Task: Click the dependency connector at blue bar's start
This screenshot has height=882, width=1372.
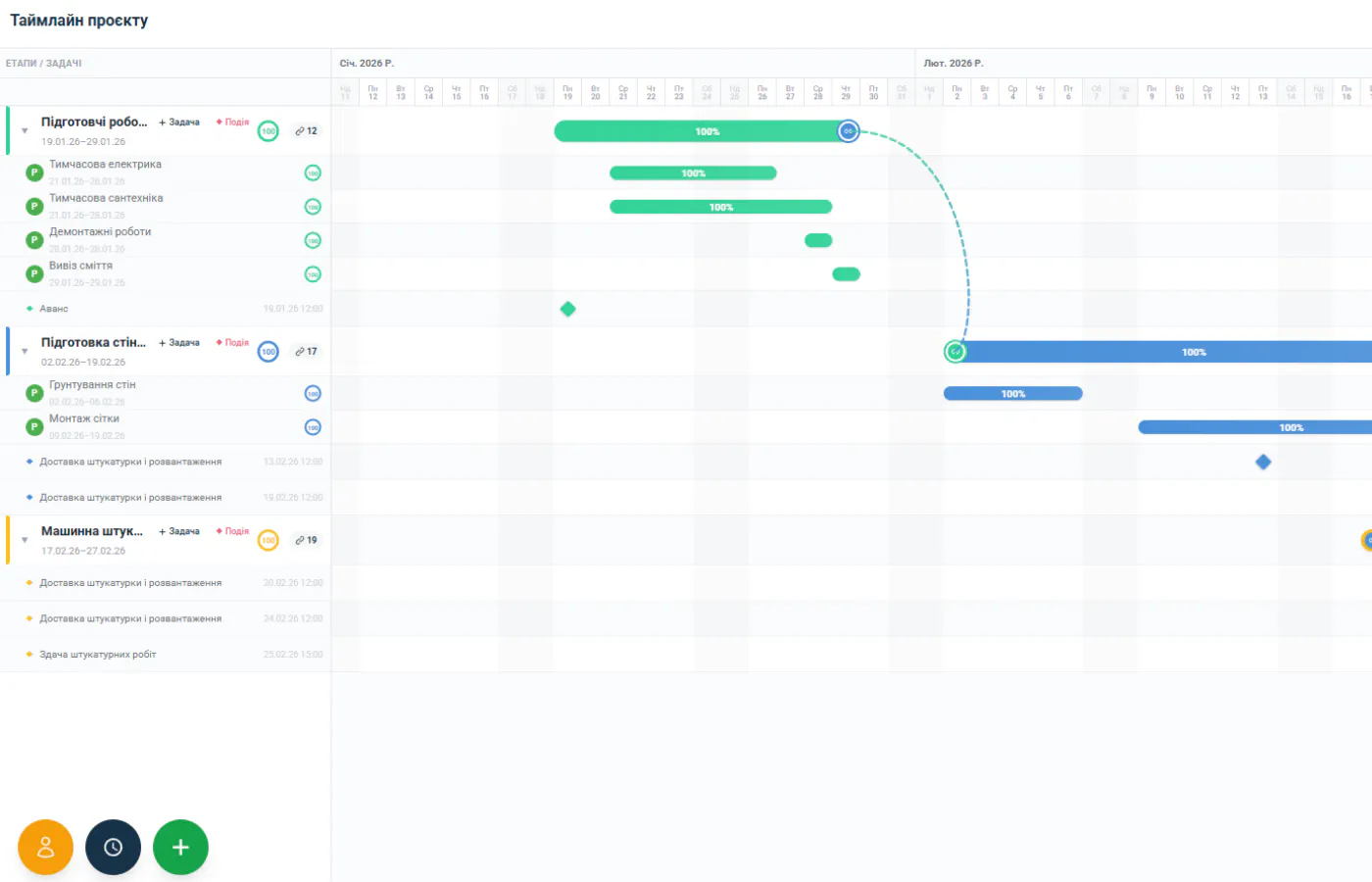Action: click(x=955, y=352)
